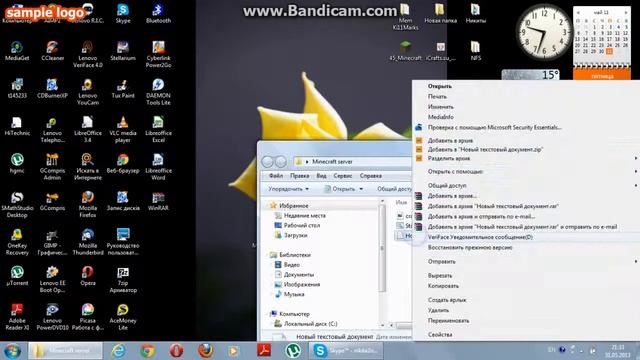Screen dimensions: 640x360
Task: Open CCleaner desktop shortcut
Action: point(52,51)
